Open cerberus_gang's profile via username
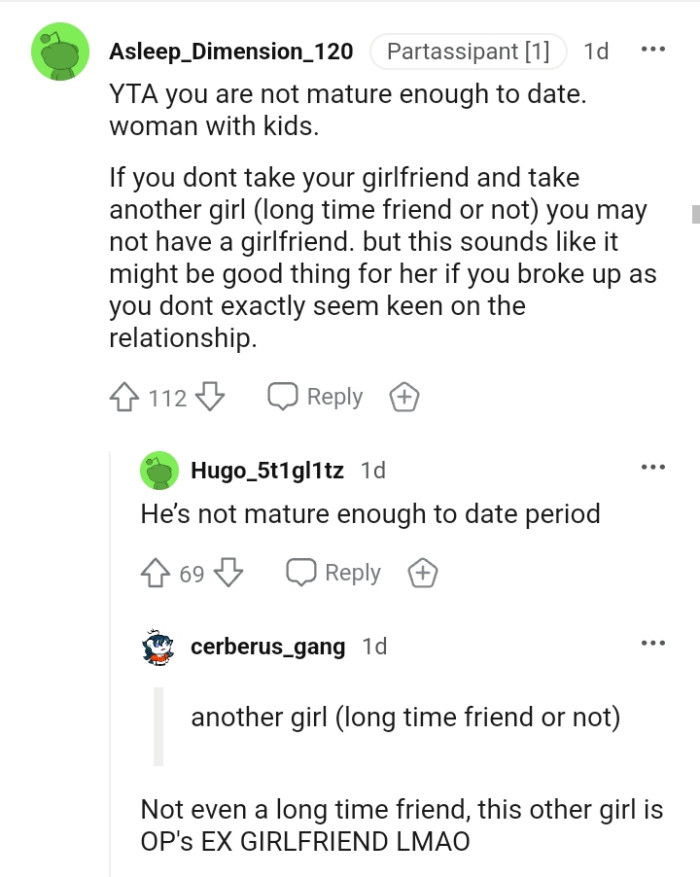700x877 pixels. [x=266, y=646]
